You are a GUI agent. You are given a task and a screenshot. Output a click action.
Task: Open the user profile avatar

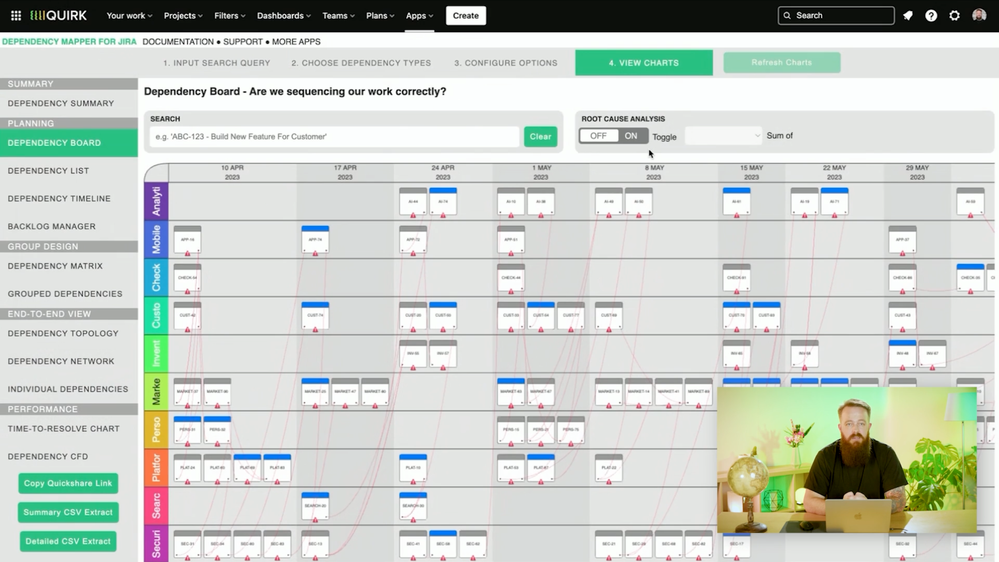click(x=979, y=15)
